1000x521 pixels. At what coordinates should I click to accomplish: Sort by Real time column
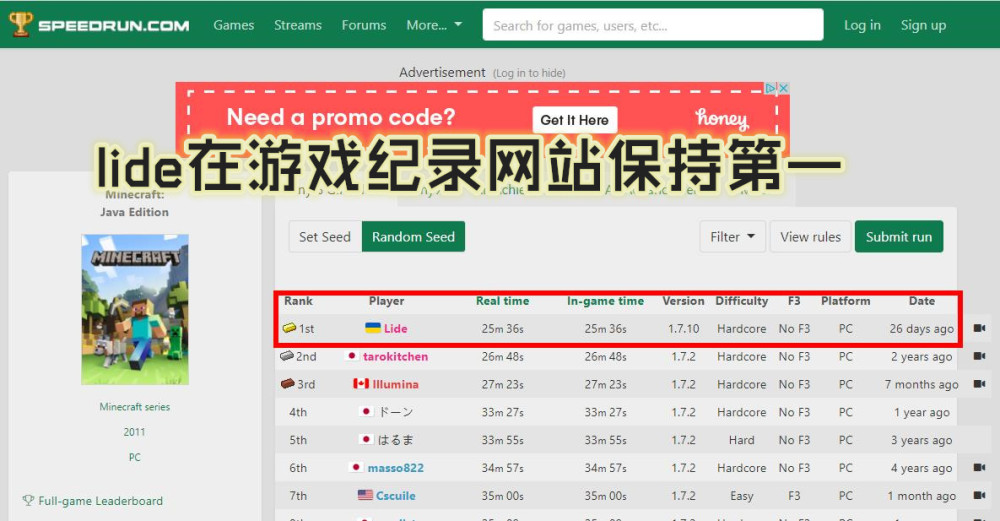503,301
